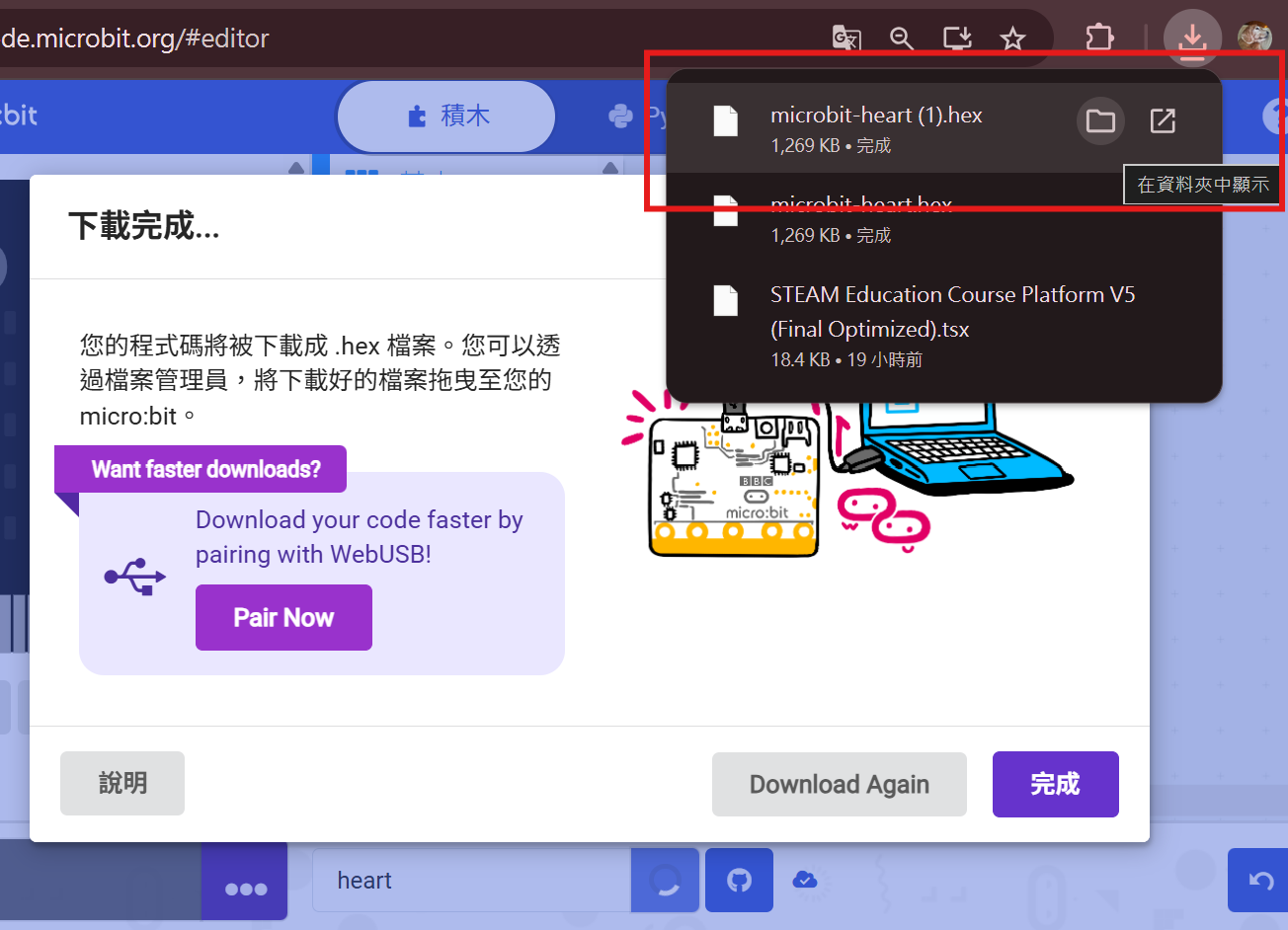Click the Chrome downloads icon in toolbar
The width and height of the screenshot is (1288, 930).
(x=1192, y=39)
